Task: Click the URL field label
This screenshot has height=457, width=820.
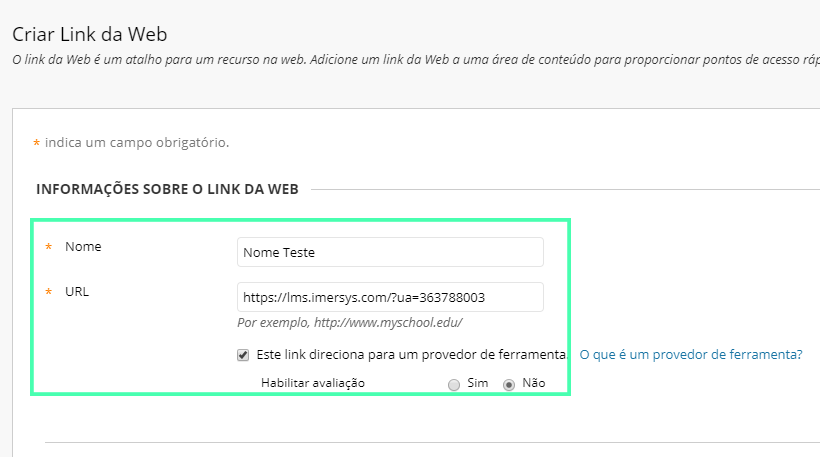Action: (77, 291)
